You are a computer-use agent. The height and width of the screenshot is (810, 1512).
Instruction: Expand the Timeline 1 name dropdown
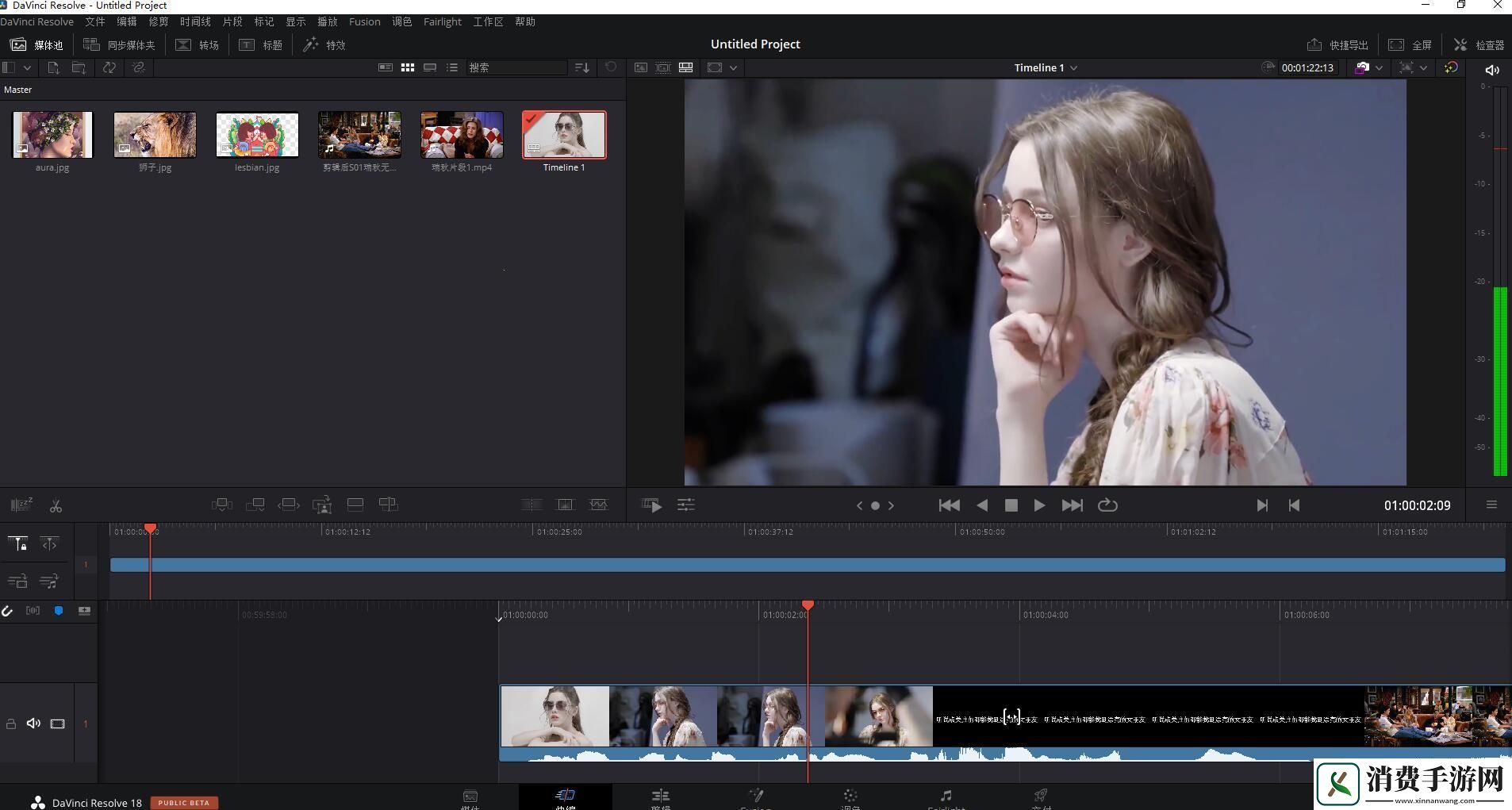click(x=1073, y=68)
